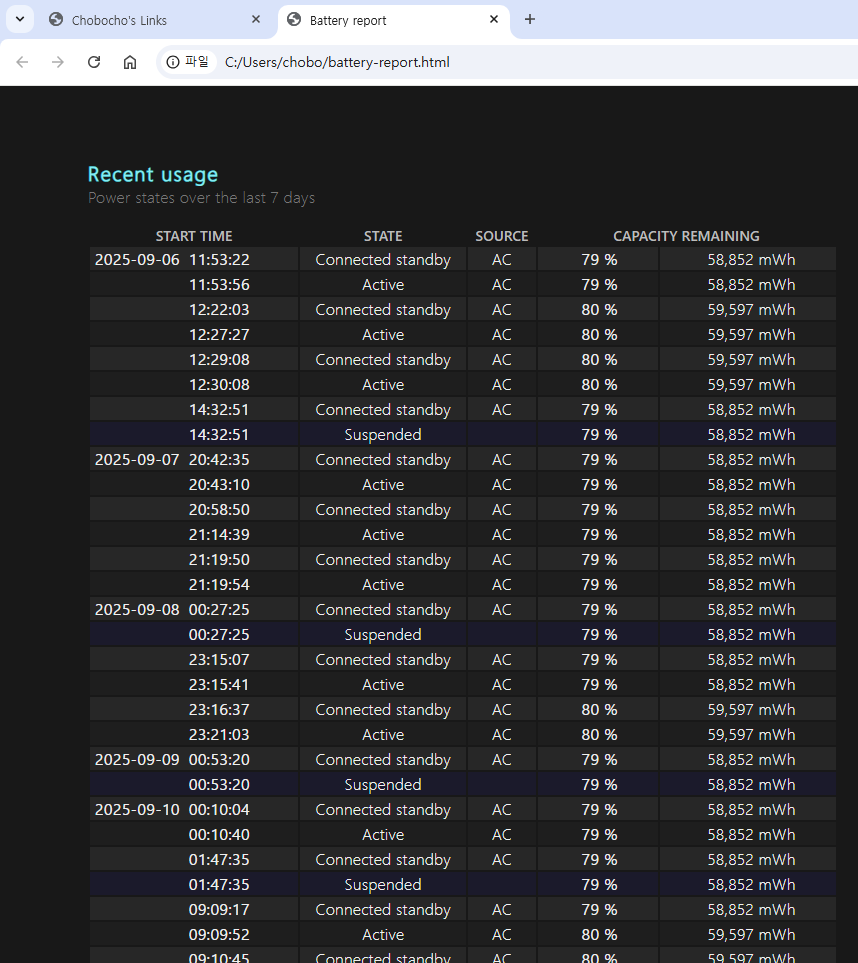Click the 20:43:10 start time

click(x=219, y=485)
